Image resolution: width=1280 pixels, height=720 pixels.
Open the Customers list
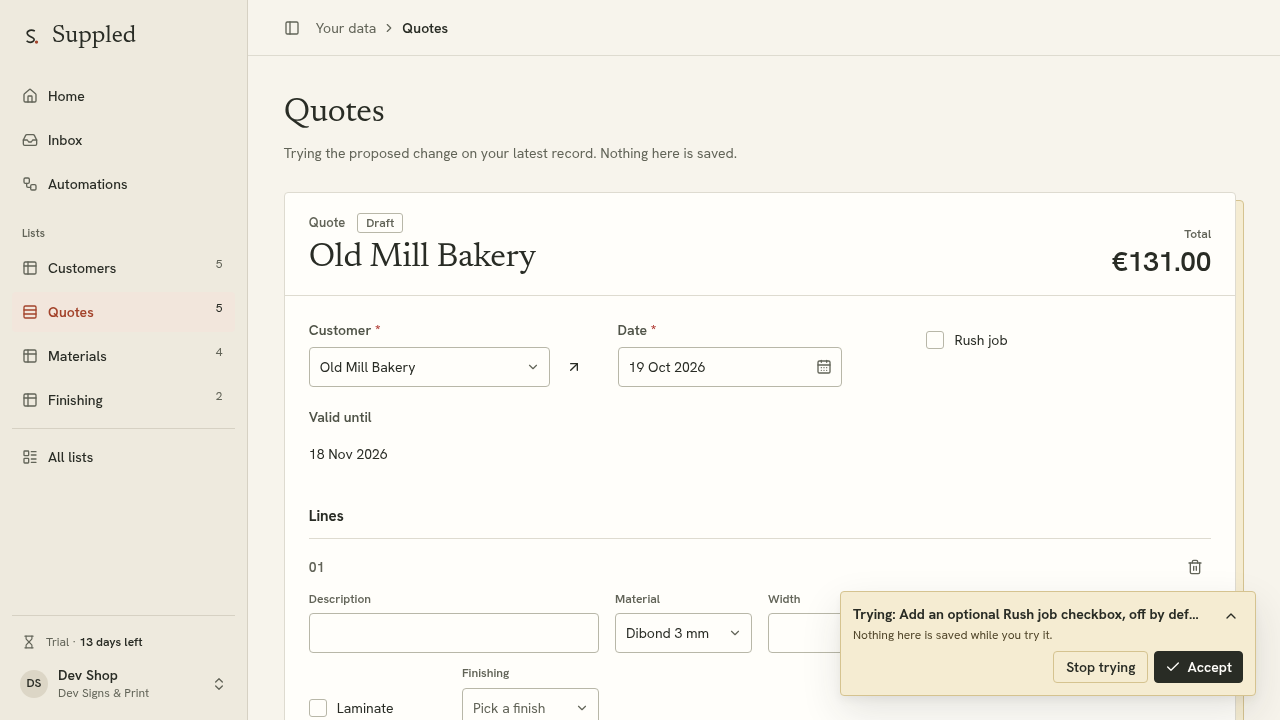click(x=123, y=268)
